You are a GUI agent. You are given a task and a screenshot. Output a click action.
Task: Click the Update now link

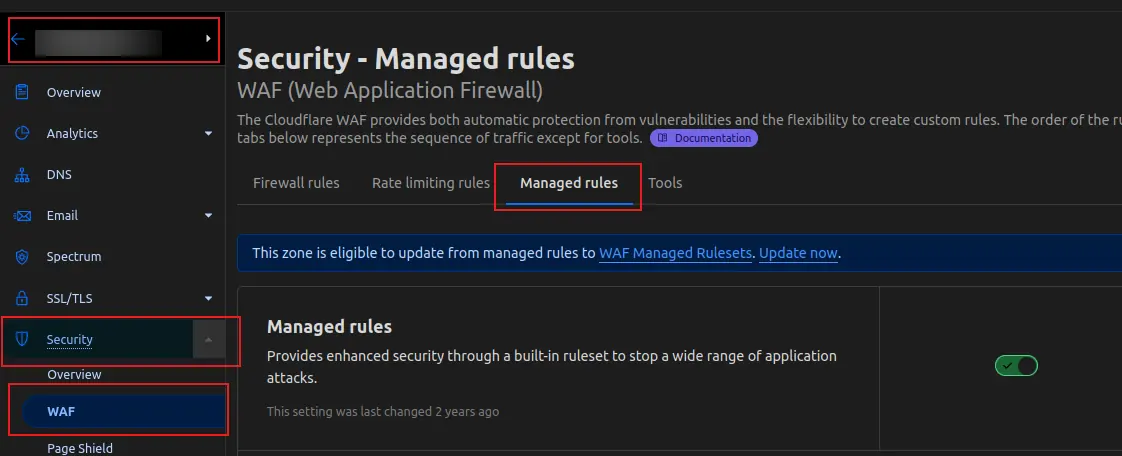[x=798, y=253]
